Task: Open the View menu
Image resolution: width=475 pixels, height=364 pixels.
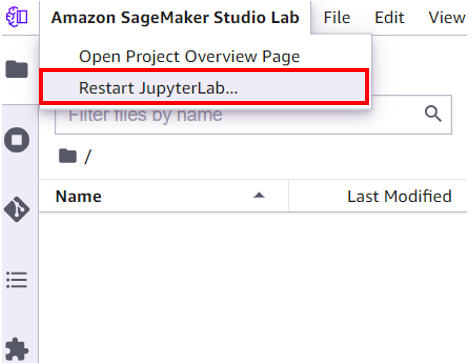Action: pyautogui.click(x=446, y=17)
